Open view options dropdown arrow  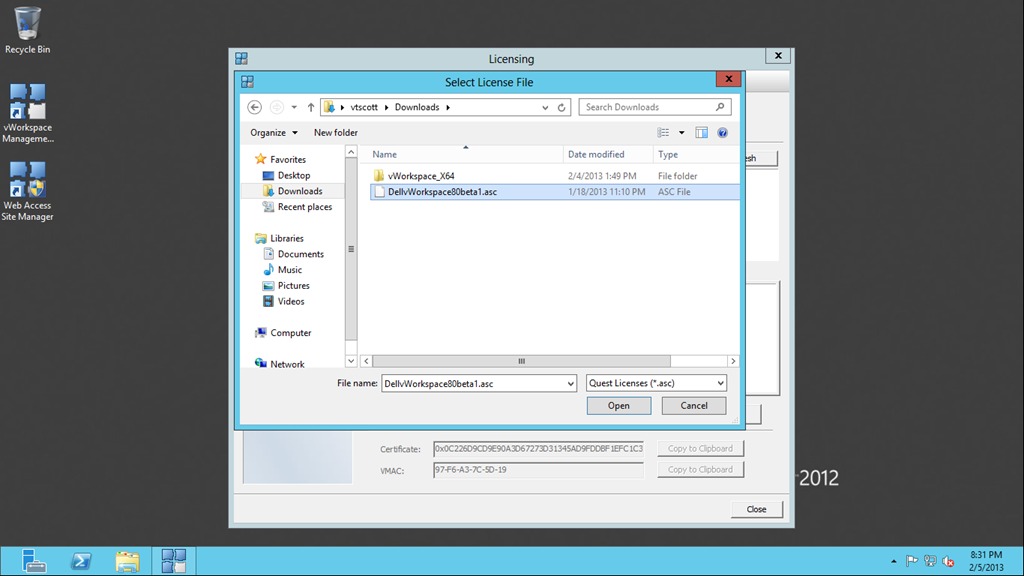pyautogui.click(x=681, y=133)
